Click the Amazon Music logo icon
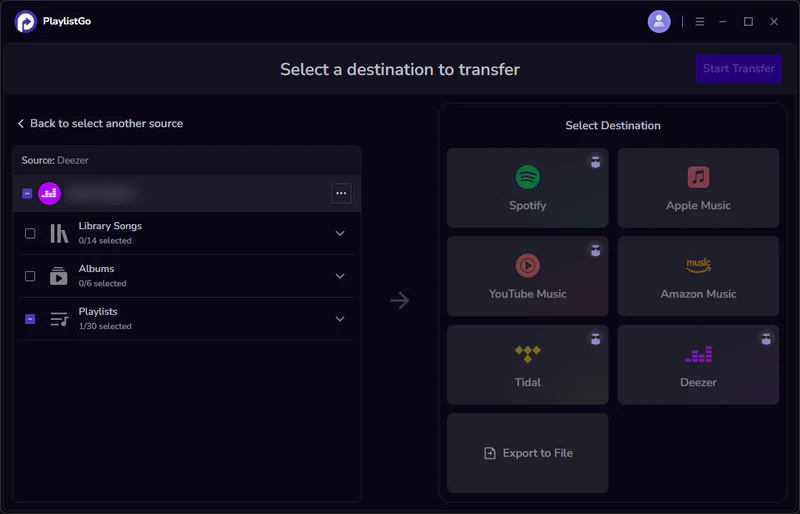 [698, 265]
